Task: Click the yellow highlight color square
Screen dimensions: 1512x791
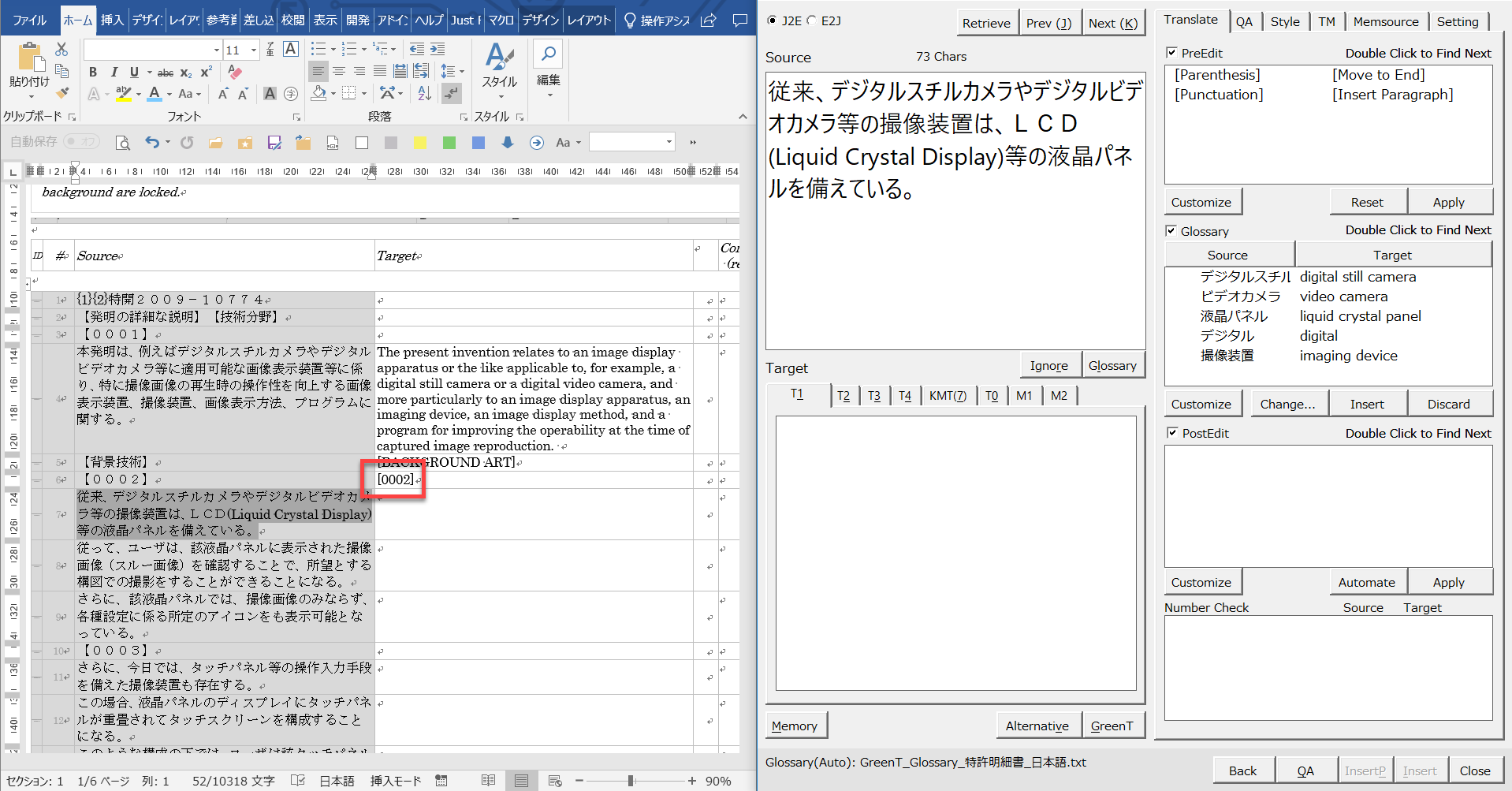Action: point(420,143)
